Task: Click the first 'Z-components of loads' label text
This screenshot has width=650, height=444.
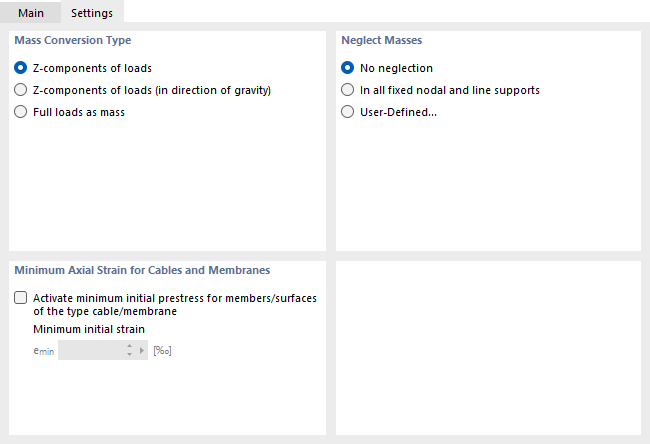Action: coord(92,68)
